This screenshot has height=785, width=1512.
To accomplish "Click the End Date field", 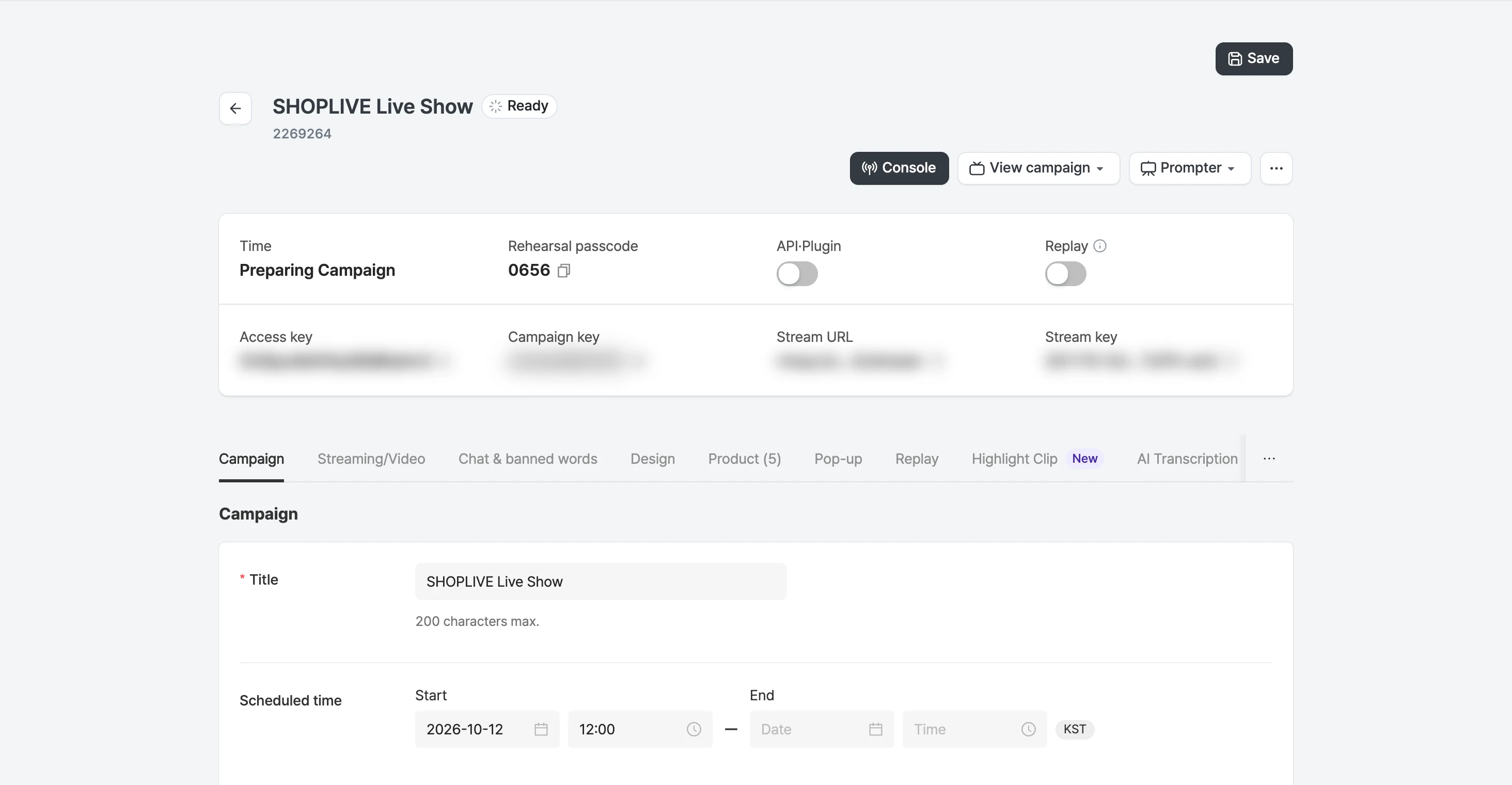I will coord(822,729).
